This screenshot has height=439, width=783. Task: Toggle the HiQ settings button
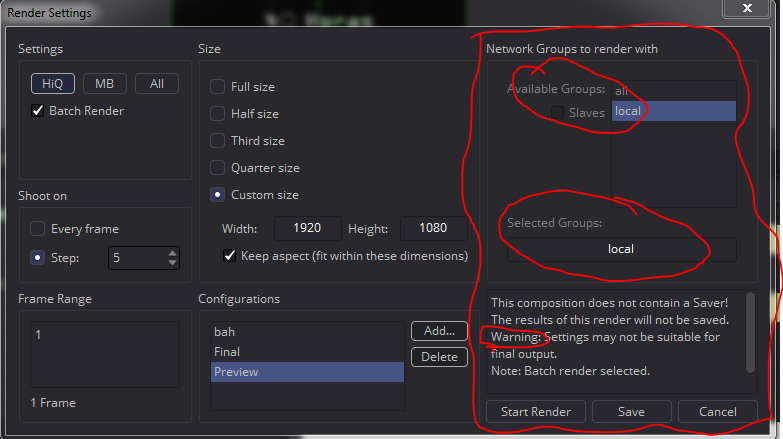[x=53, y=83]
